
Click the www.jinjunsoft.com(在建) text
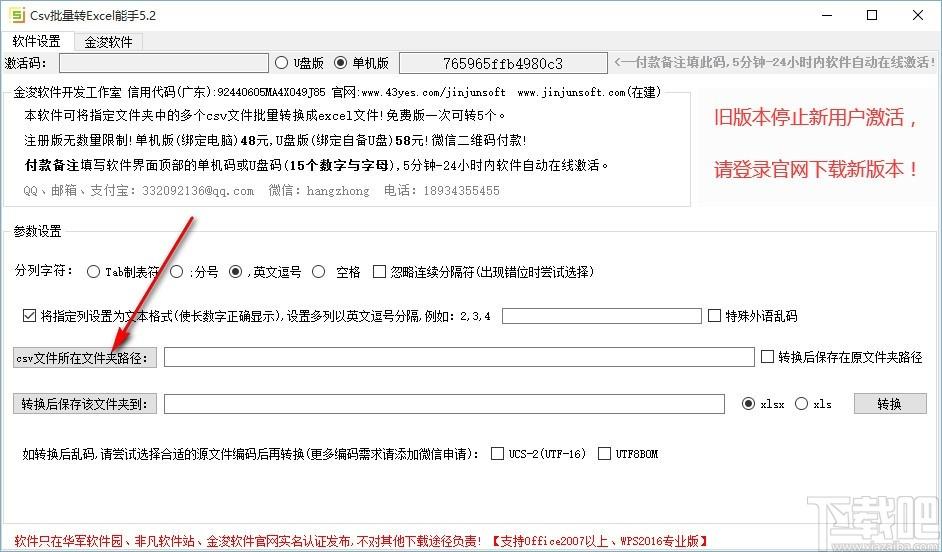tap(589, 93)
